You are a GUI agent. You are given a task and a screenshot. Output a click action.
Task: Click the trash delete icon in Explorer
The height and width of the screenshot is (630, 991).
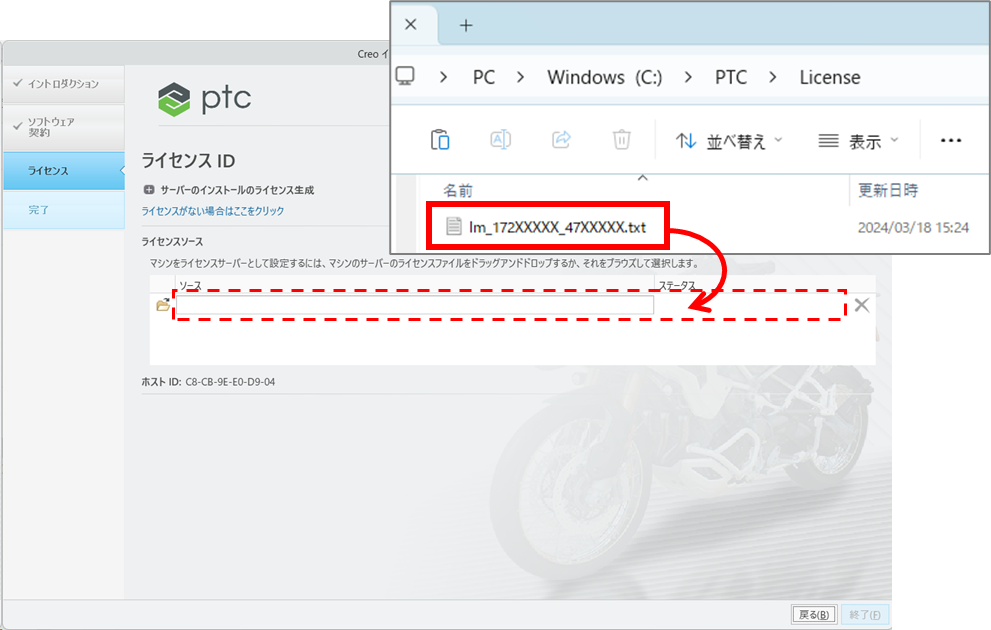(x=621, y=140)
